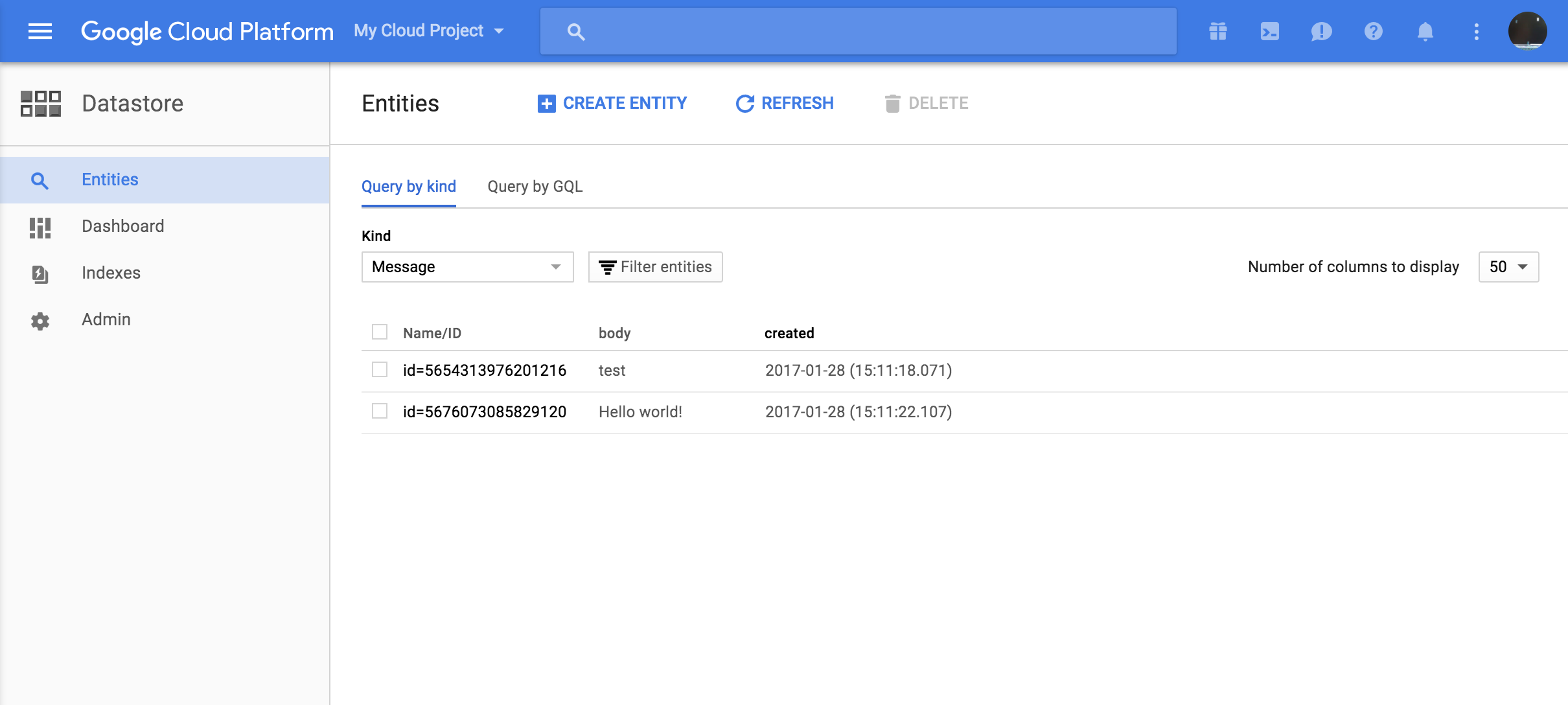This screenshot has height=705, width=1568.
Task: Click the Datastore heading in sidebar
Action: (x=133, y=104)
